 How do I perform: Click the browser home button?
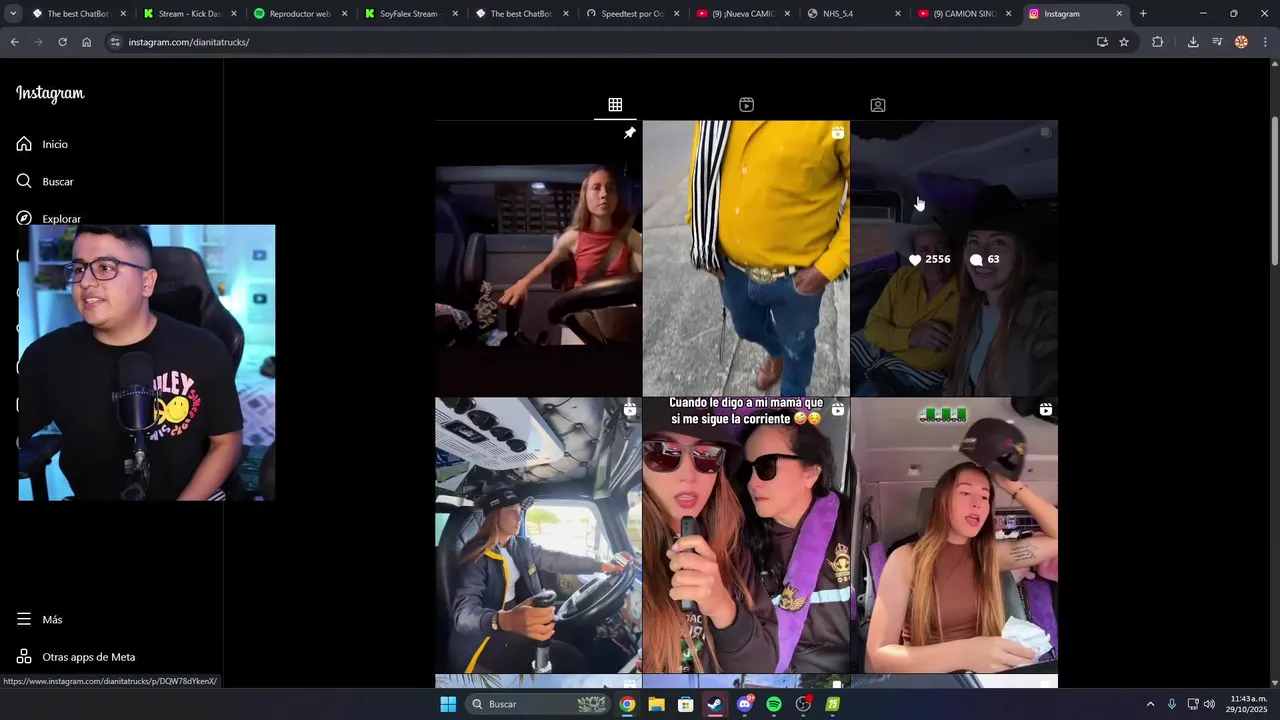point(86,42)
